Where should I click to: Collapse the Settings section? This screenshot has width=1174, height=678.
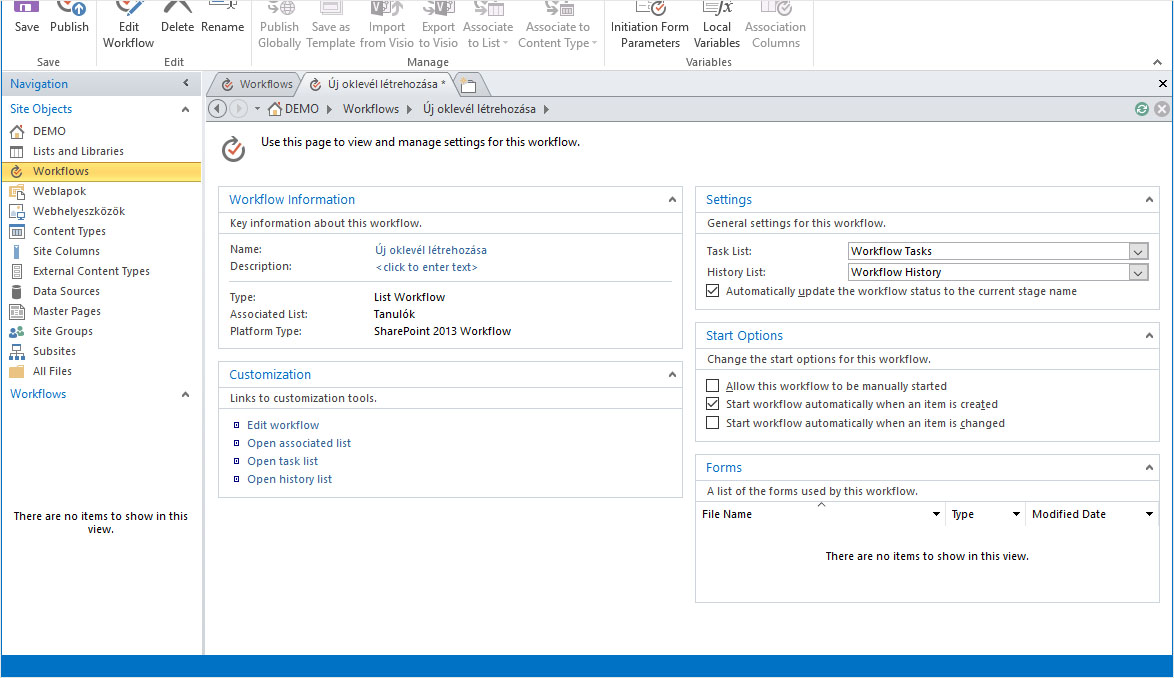point(1149,200)
